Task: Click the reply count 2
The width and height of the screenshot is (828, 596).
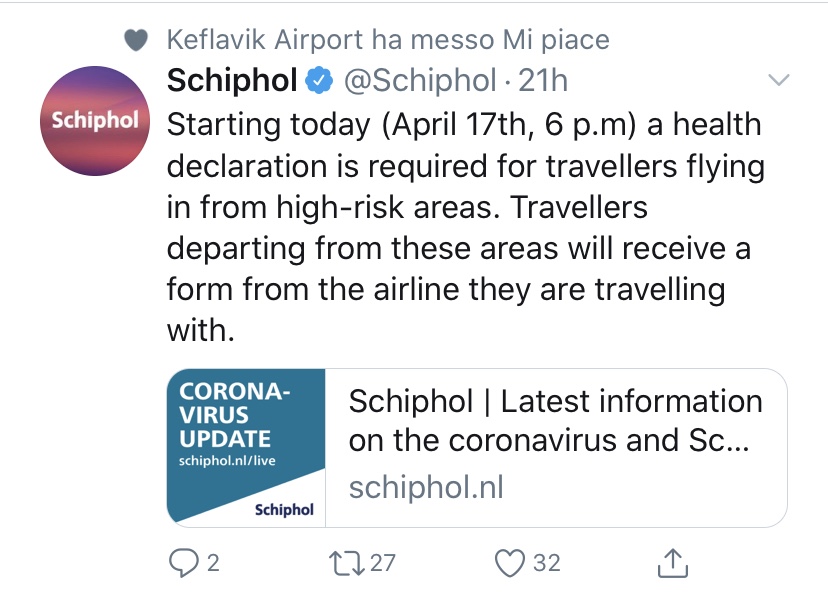Action: pos(212,563)
